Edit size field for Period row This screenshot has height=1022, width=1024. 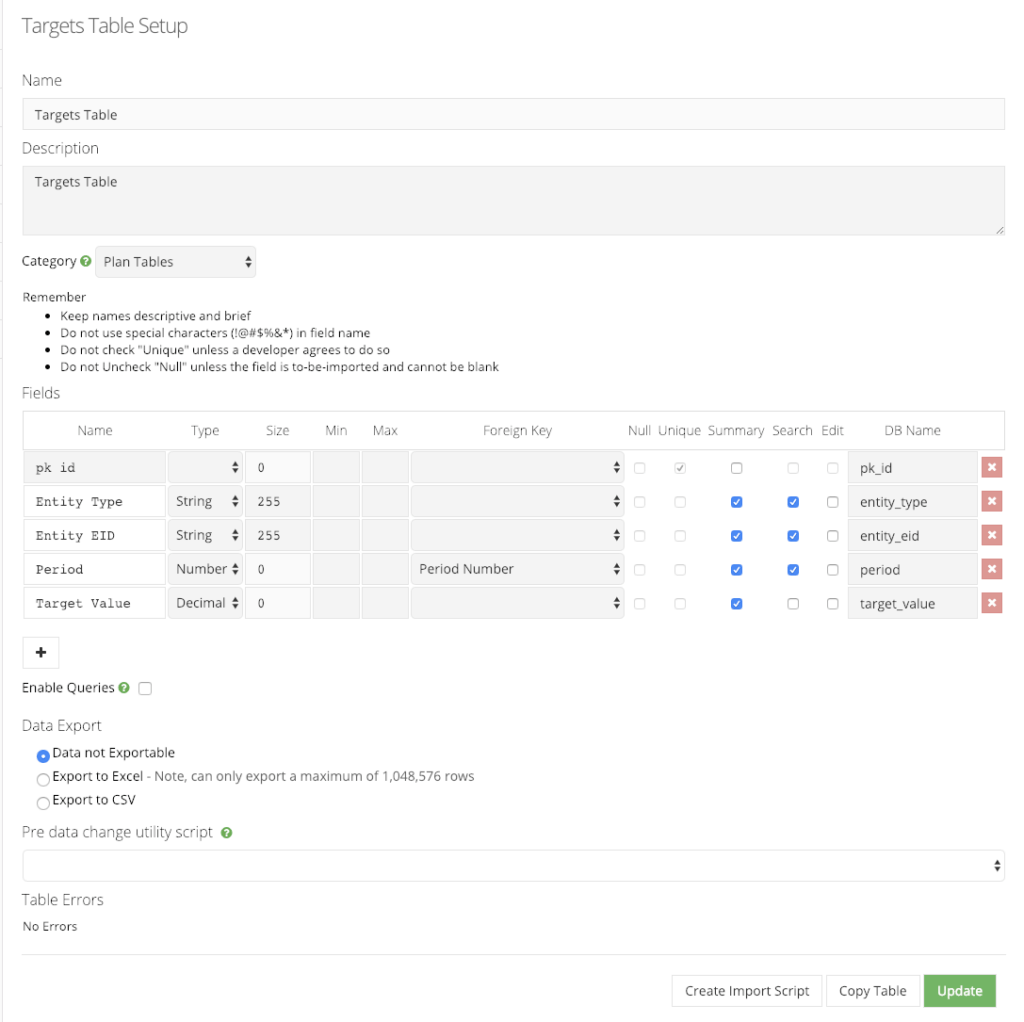[278, 569]
